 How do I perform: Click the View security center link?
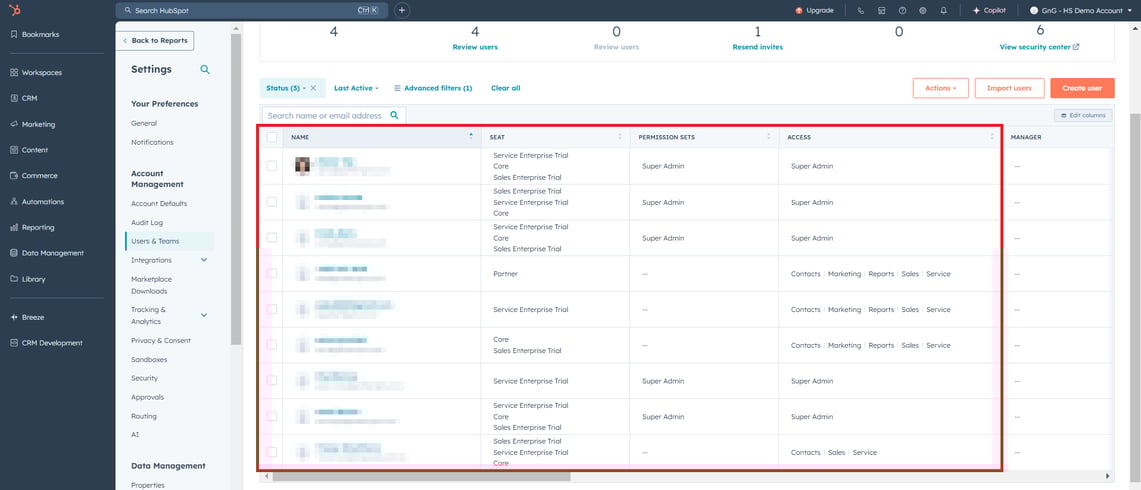[1039, 47]
